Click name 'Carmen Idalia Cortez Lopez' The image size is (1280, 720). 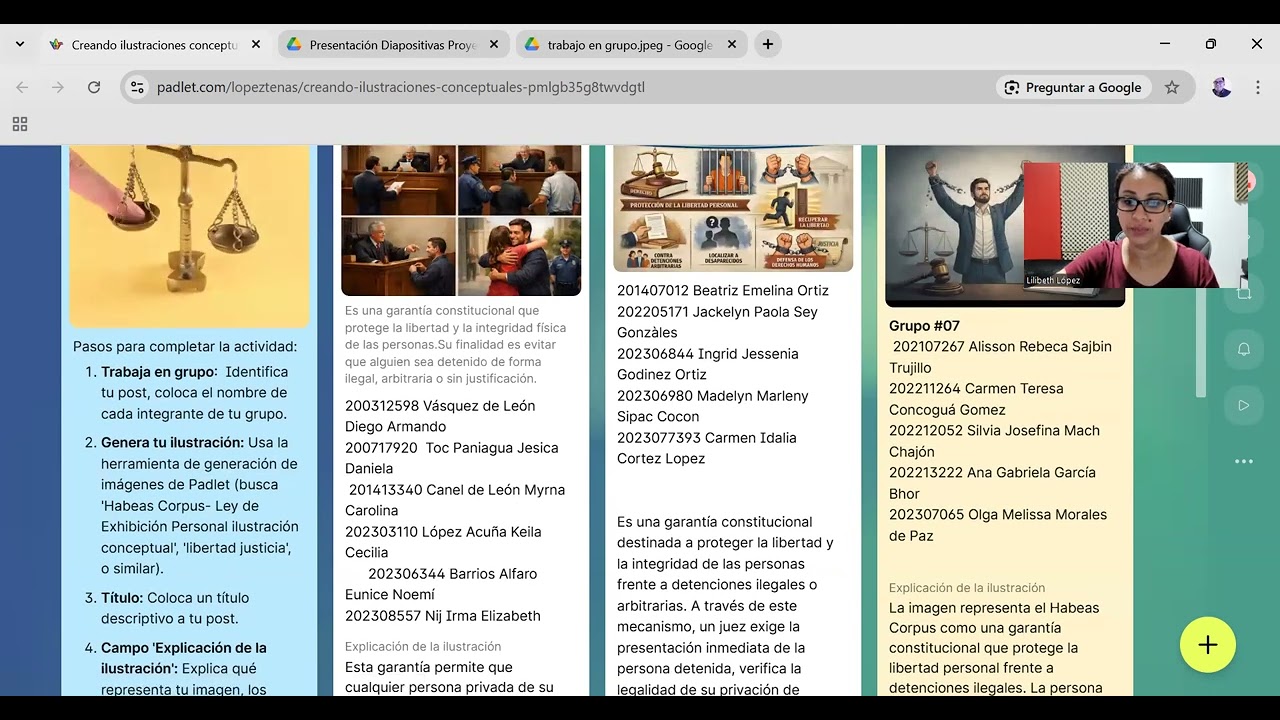click(x=707, y=448)
